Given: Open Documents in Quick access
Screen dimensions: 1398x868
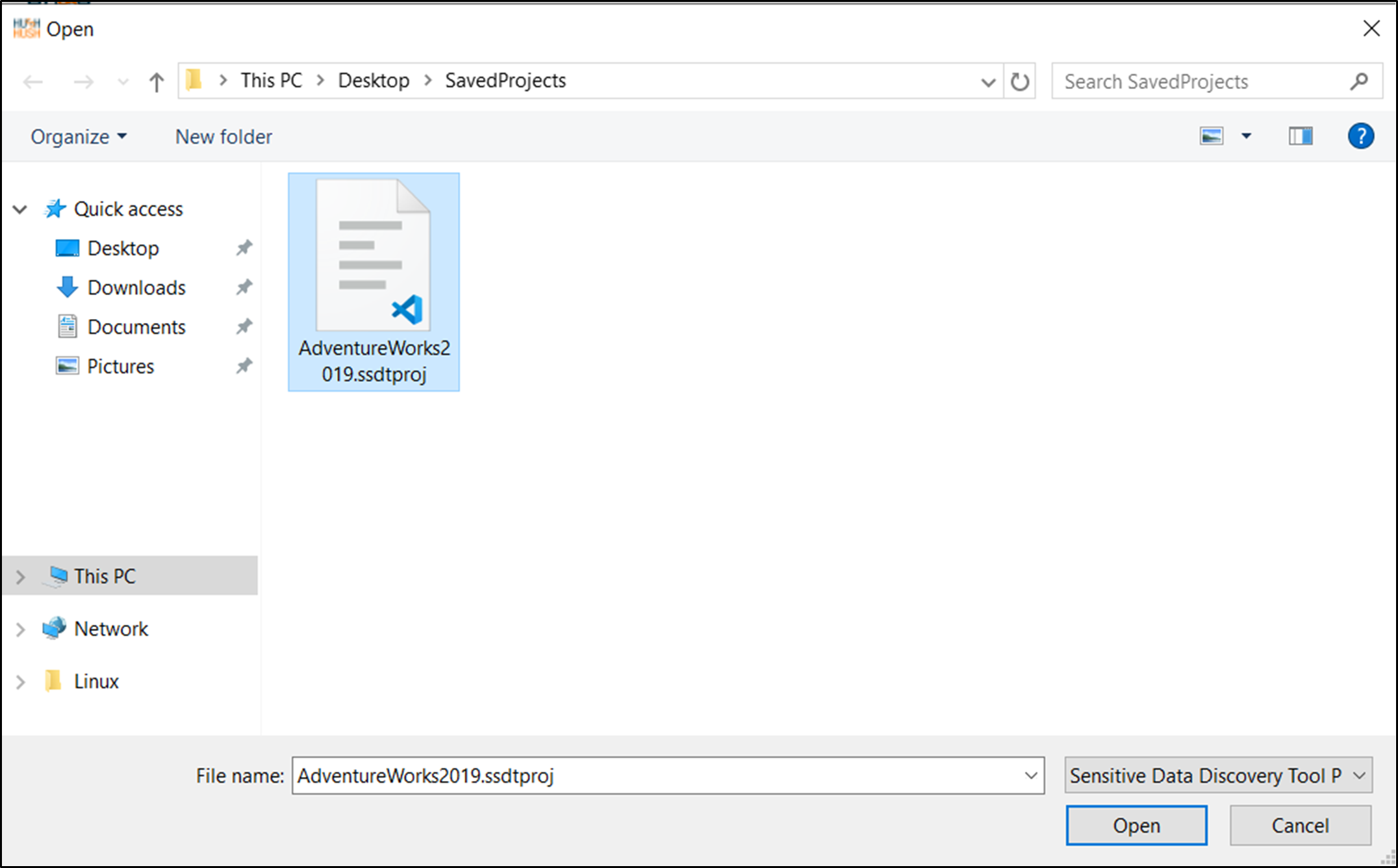Looking at the screenshot, I should pyautogui.click(x=136, y=327).
